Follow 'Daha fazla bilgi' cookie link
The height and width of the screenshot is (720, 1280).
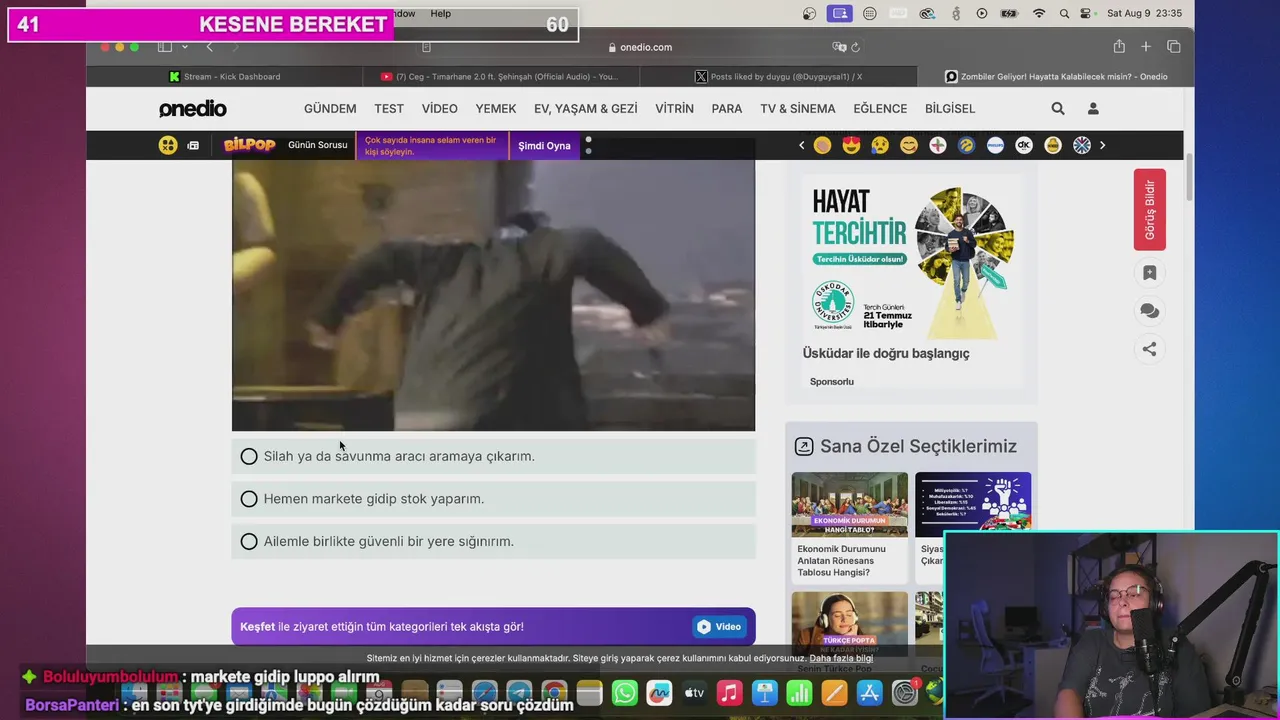[x=841, y=658]
